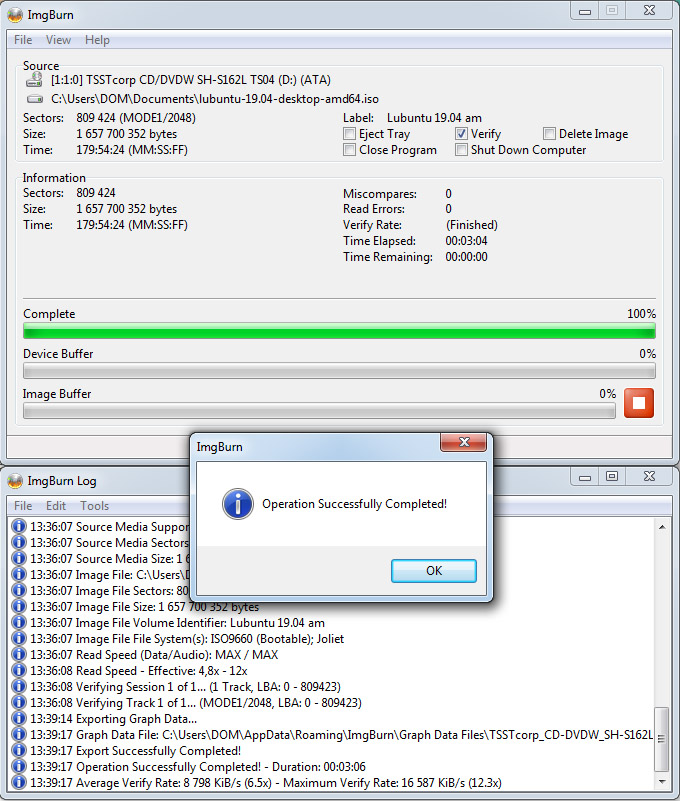This screenshot has width=680, height=801.
Task: Click info icon beside Image File Volume Identifier row
Action: 18,623
